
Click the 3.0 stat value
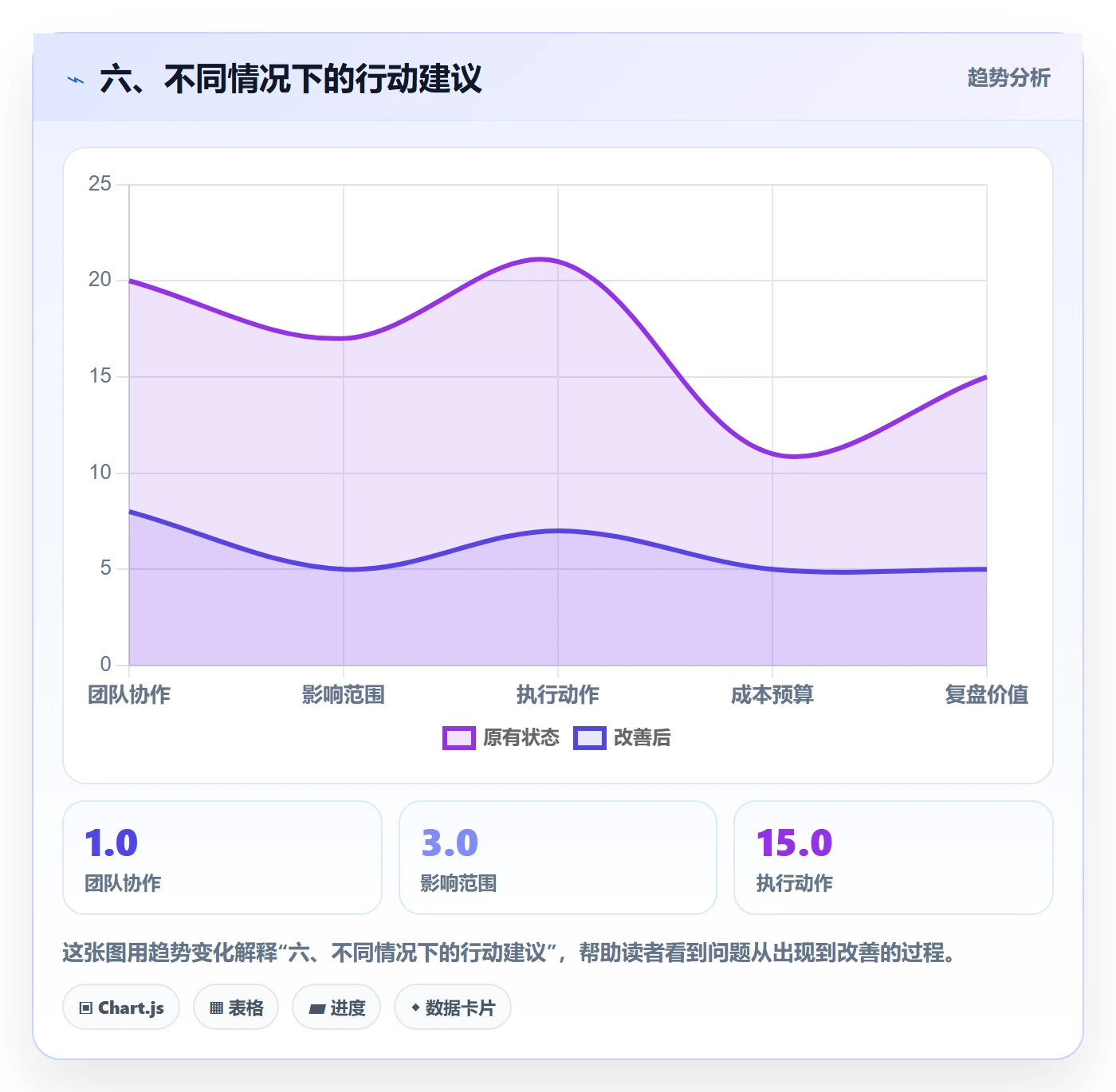[x=450, y=843]
